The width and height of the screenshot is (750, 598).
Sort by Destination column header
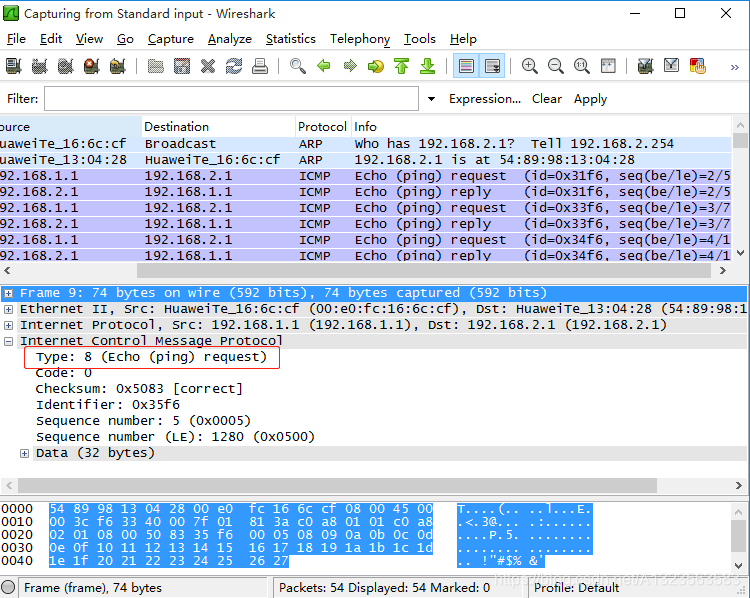[x=219, y=127]
